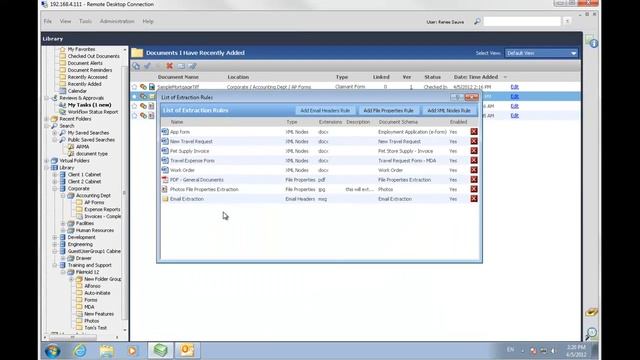The height and width of the screenshot is (360, 640).
Task: Open the Tools menu
Action: click(x=85, y=21)
